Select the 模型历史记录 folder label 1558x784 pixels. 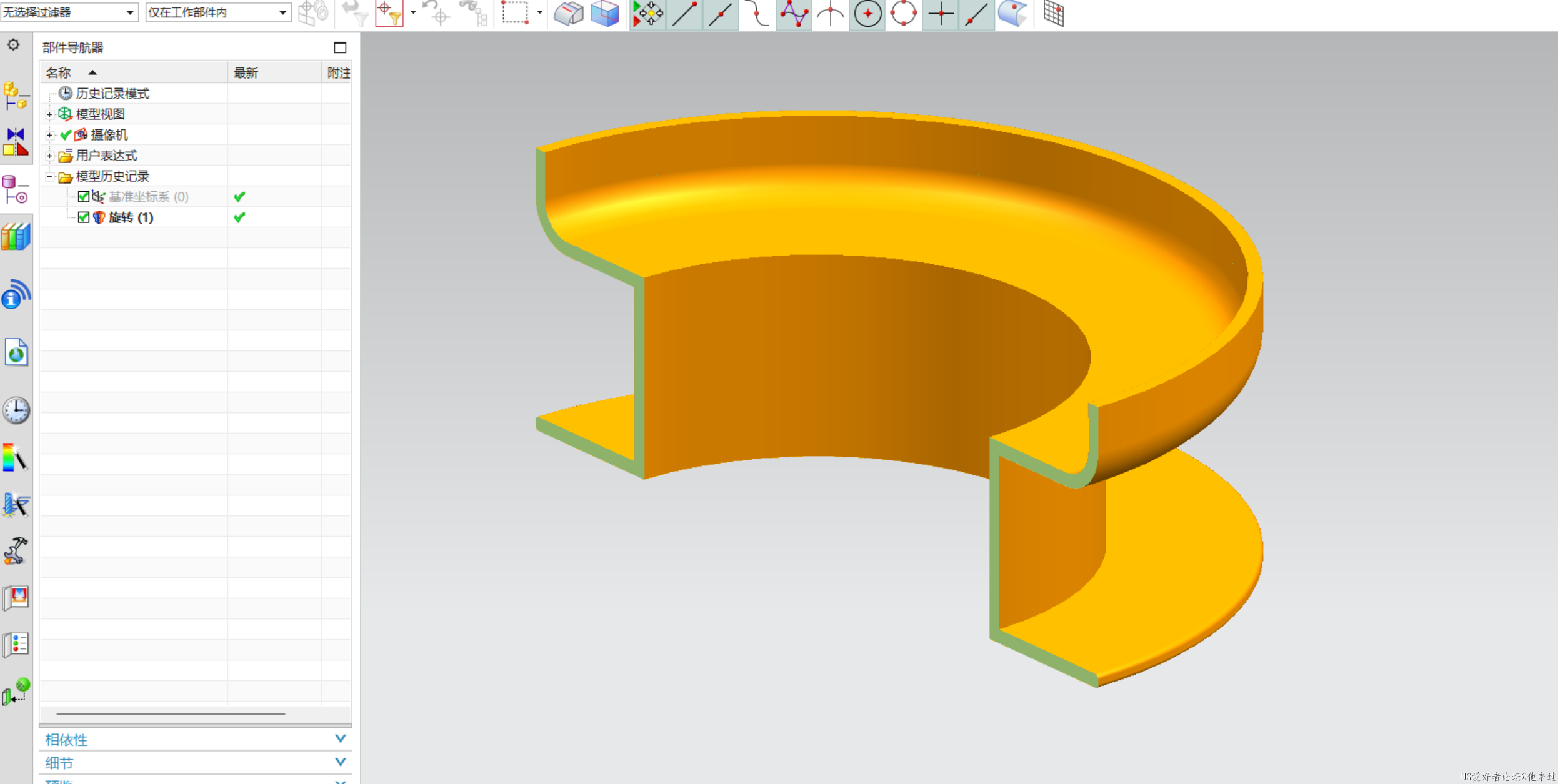pyautogui.click(x=112, y=176)
